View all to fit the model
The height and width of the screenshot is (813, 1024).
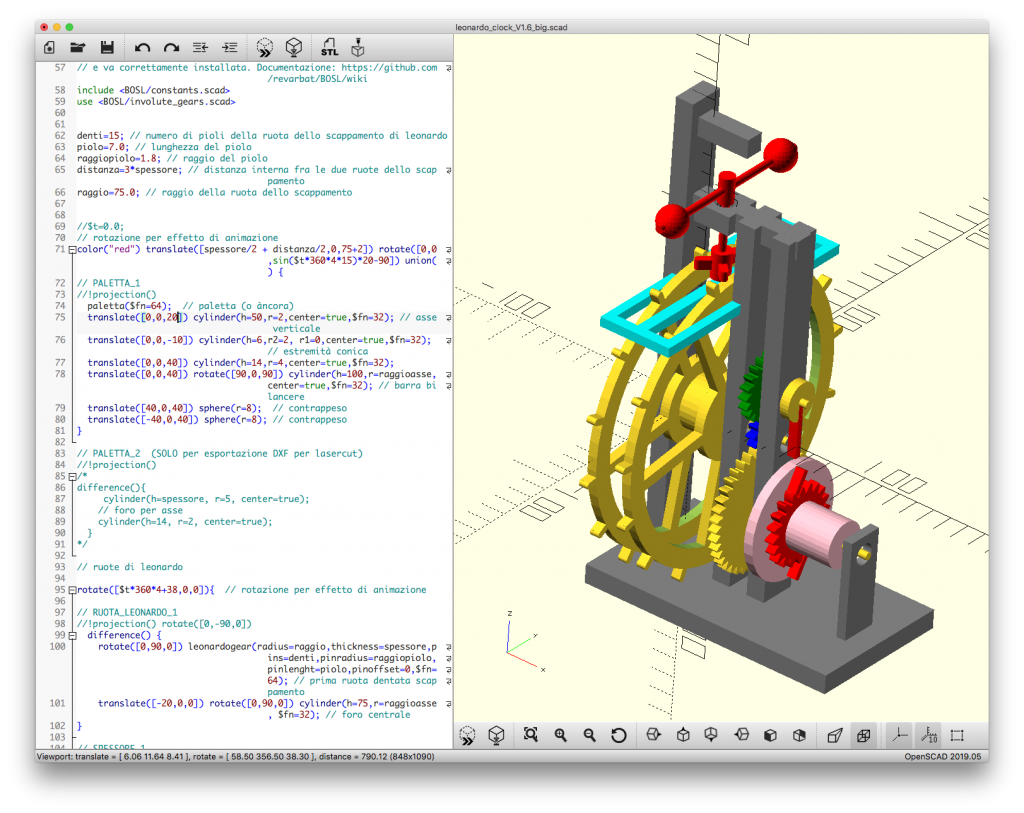pos(531,735)
